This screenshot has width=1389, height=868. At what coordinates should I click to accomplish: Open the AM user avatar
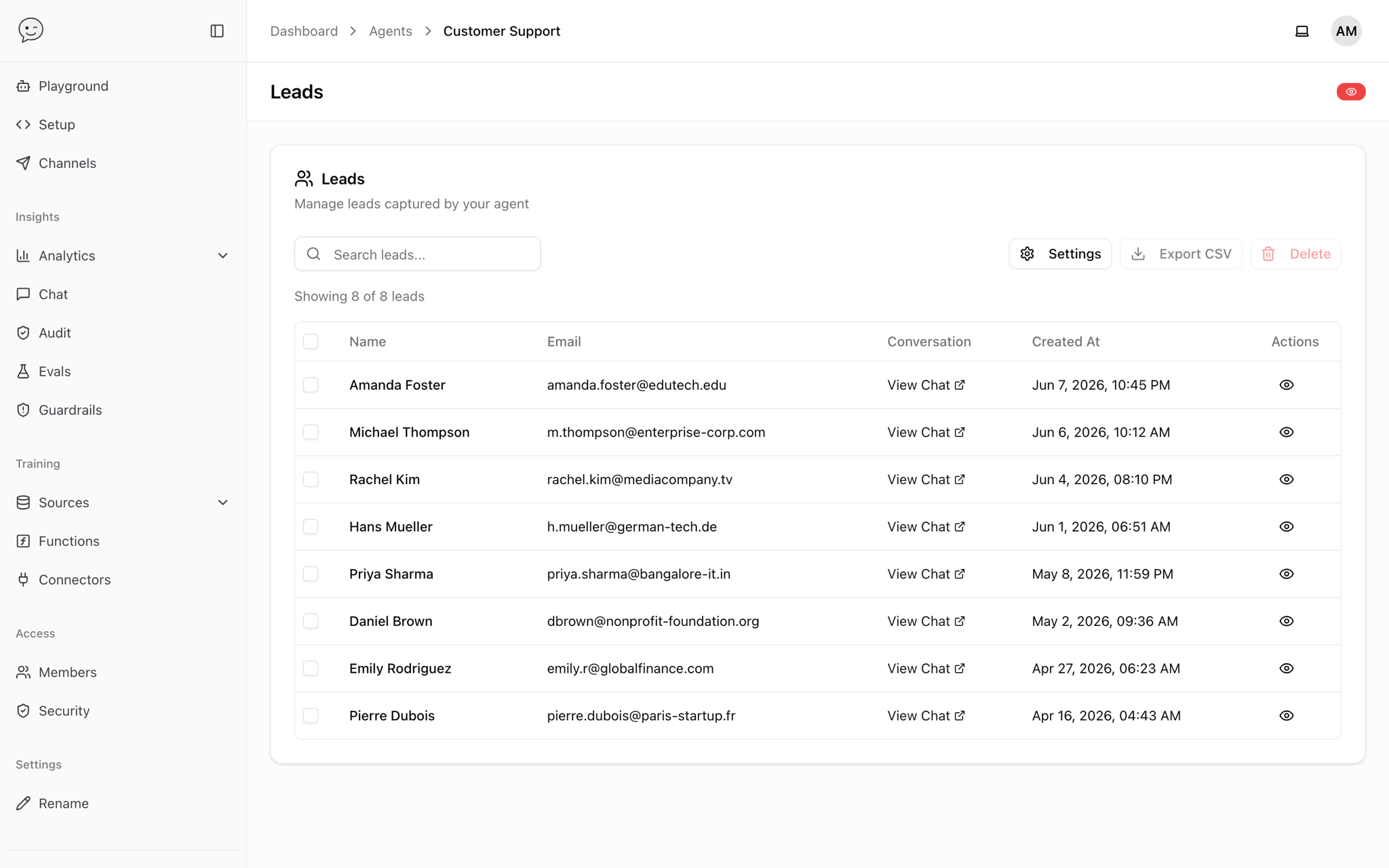(1346, 31)
